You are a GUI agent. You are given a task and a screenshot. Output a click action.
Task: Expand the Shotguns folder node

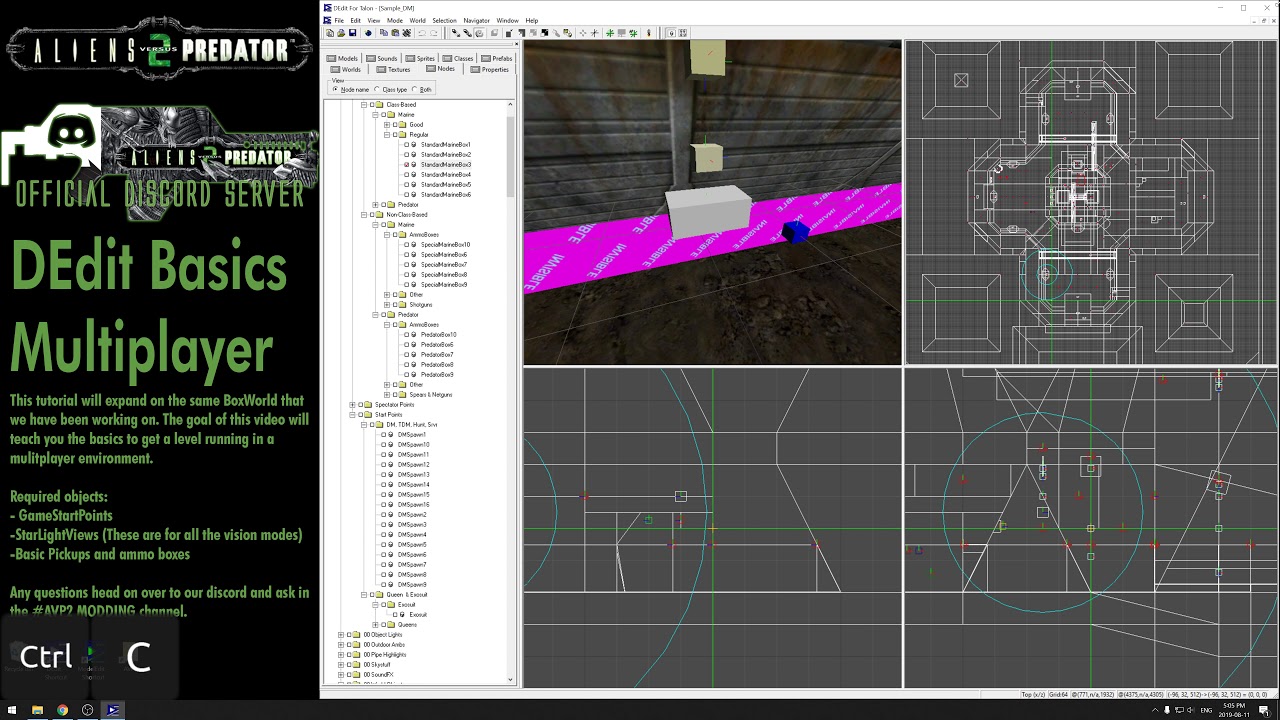387,304
